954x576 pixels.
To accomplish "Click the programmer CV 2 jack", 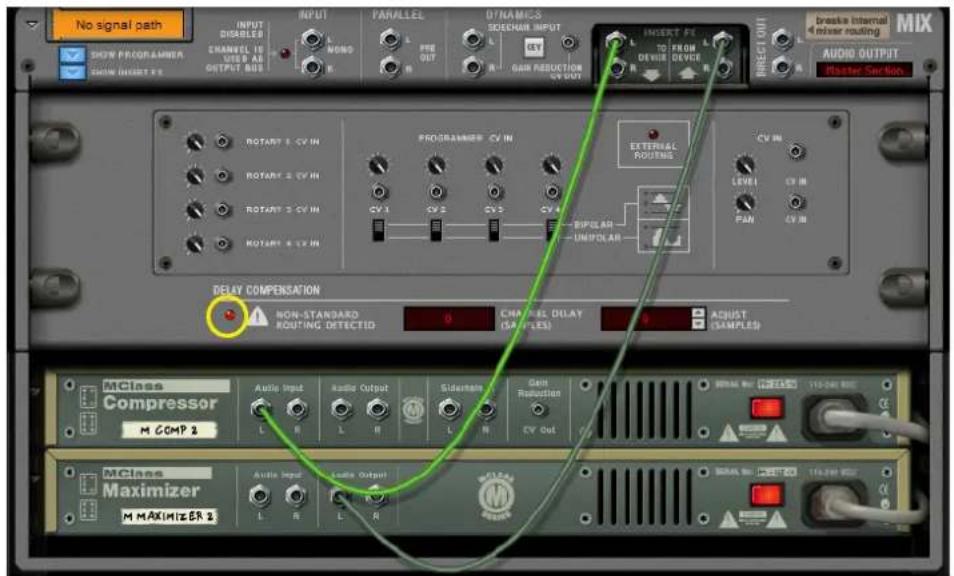I will point(436,192).
